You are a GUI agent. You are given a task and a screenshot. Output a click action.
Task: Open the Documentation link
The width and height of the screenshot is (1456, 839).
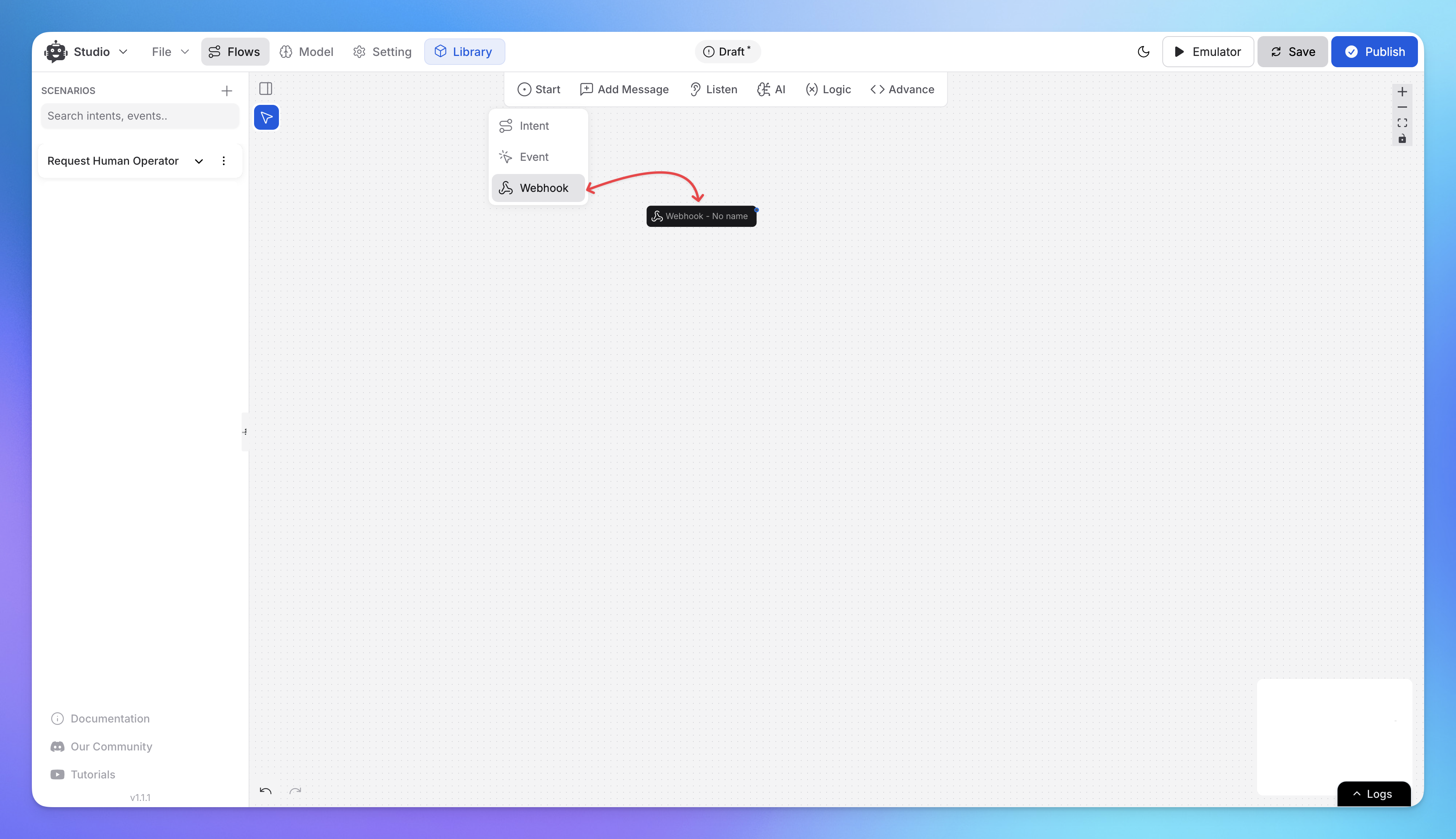[x=100, y=719]
